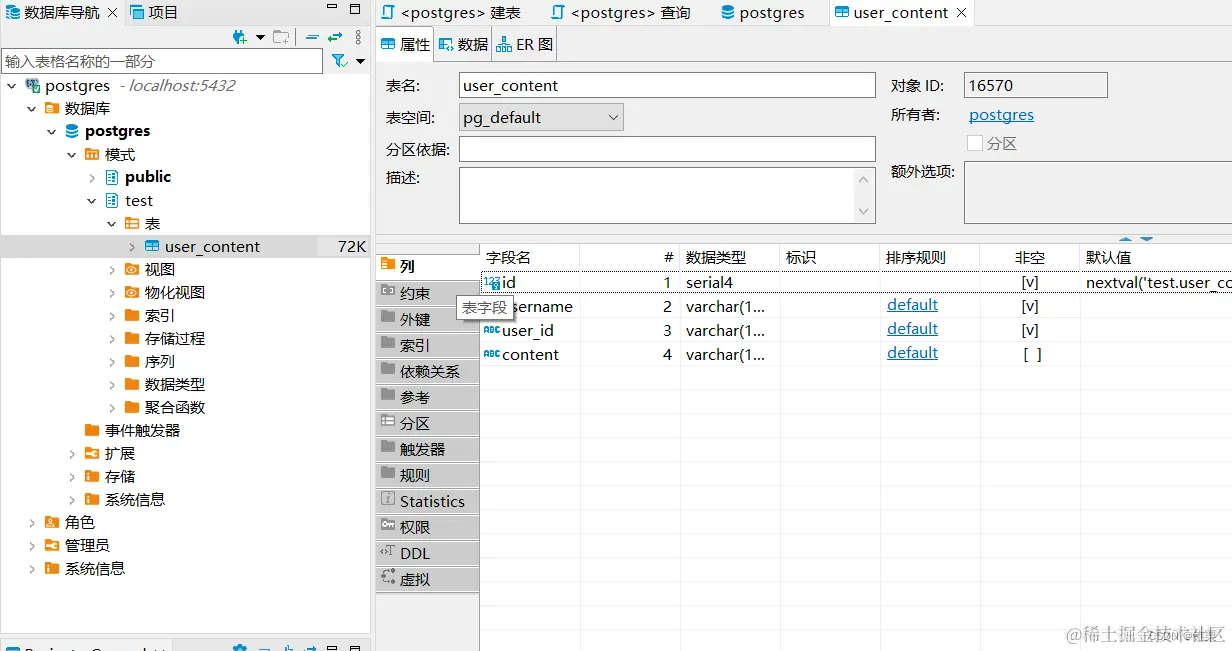Click the table name filter search box
This screenshot has height=651, width=1232.
click(x=162, y=61)
